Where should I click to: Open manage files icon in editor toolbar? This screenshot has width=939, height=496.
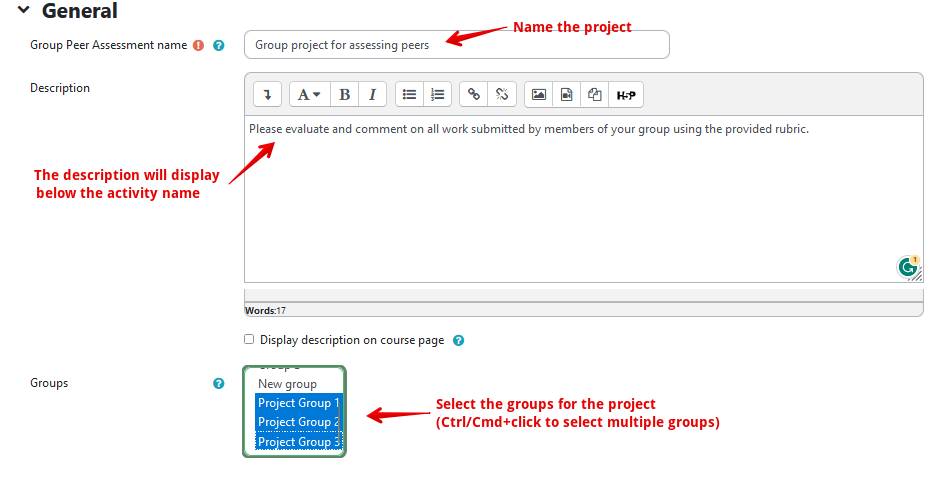pyautogui.click(x=595, y=95)
